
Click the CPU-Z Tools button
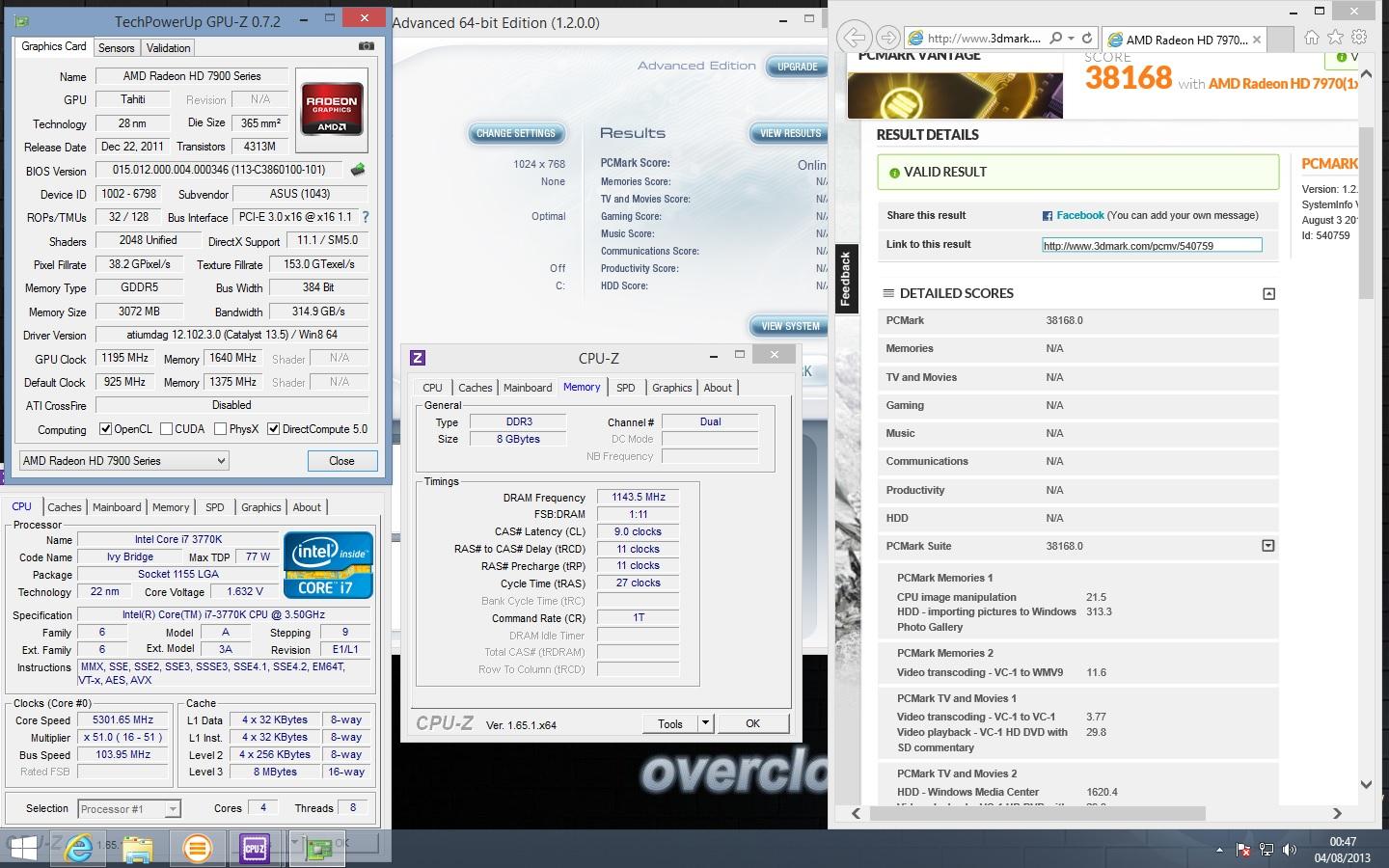point(670,723)
